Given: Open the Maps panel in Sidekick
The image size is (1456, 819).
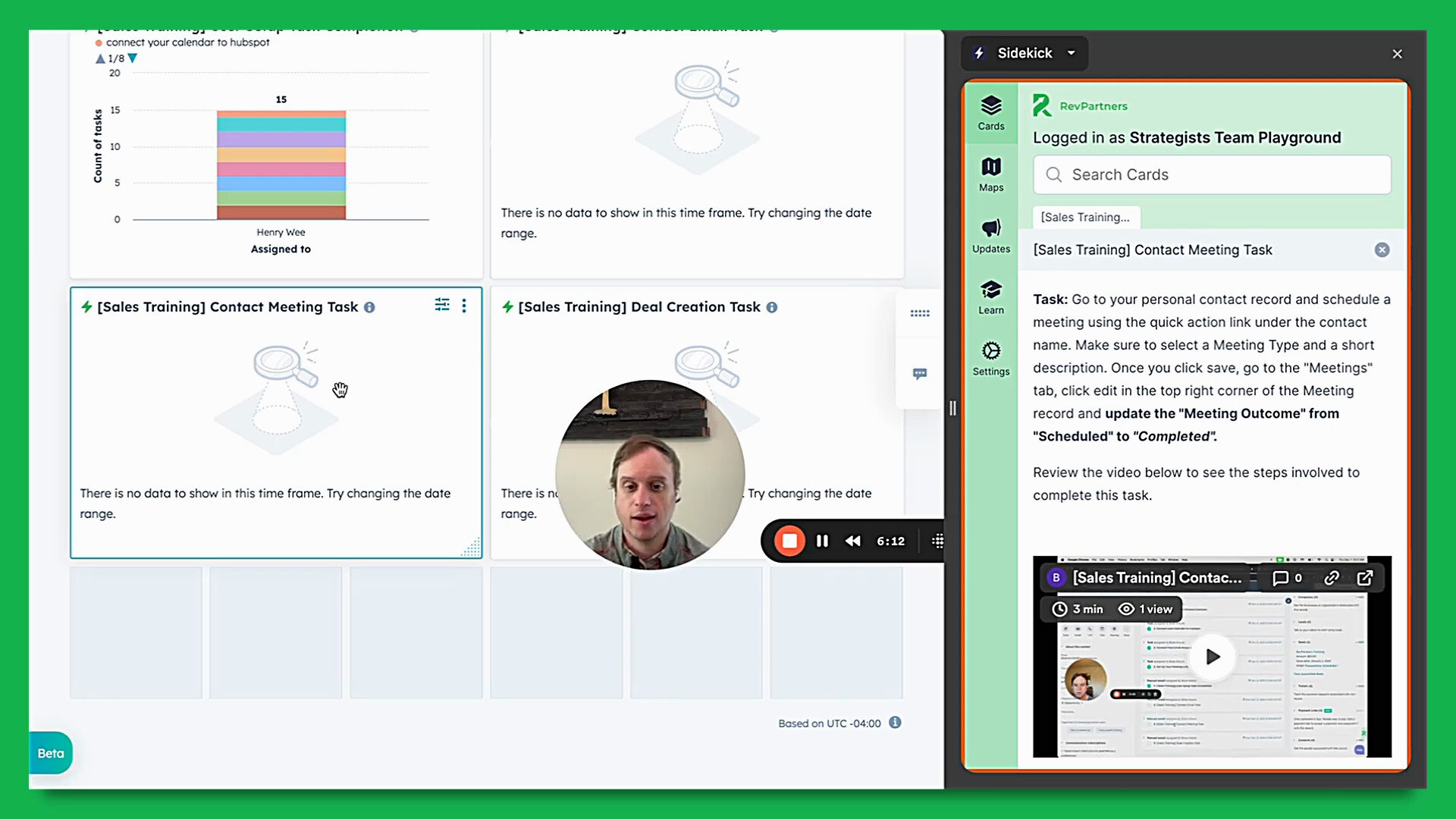Looking at the screenshot, I should pyautogui.click(x=991, y=173).
